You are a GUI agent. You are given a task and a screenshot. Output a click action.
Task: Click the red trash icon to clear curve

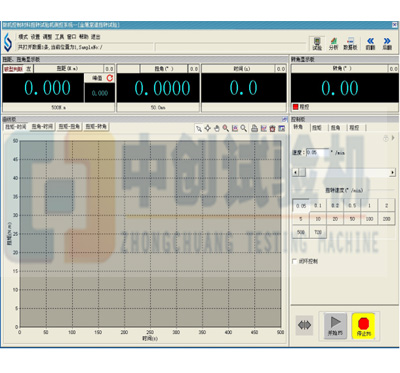[272, 128]
